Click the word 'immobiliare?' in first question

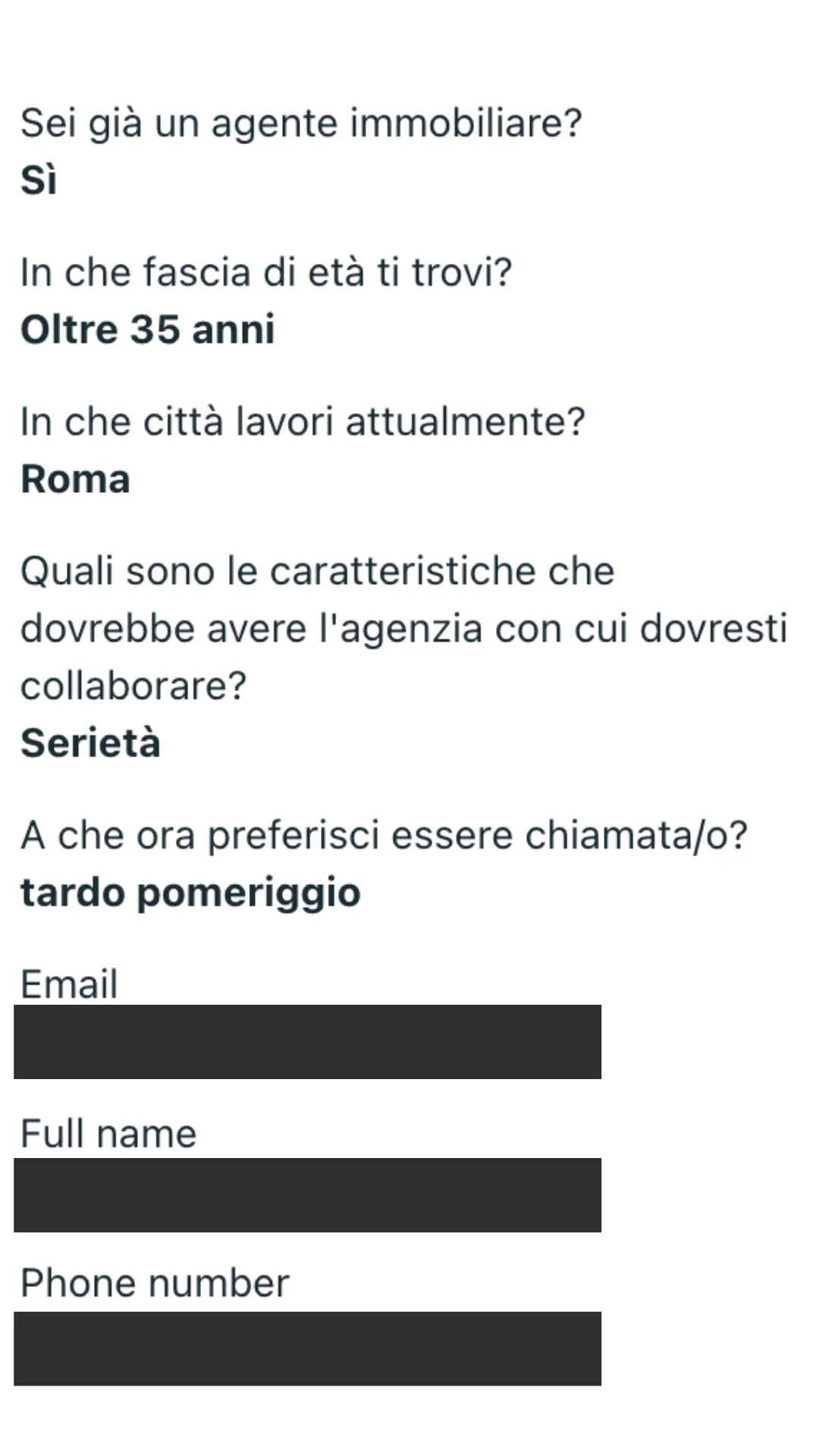466,124
